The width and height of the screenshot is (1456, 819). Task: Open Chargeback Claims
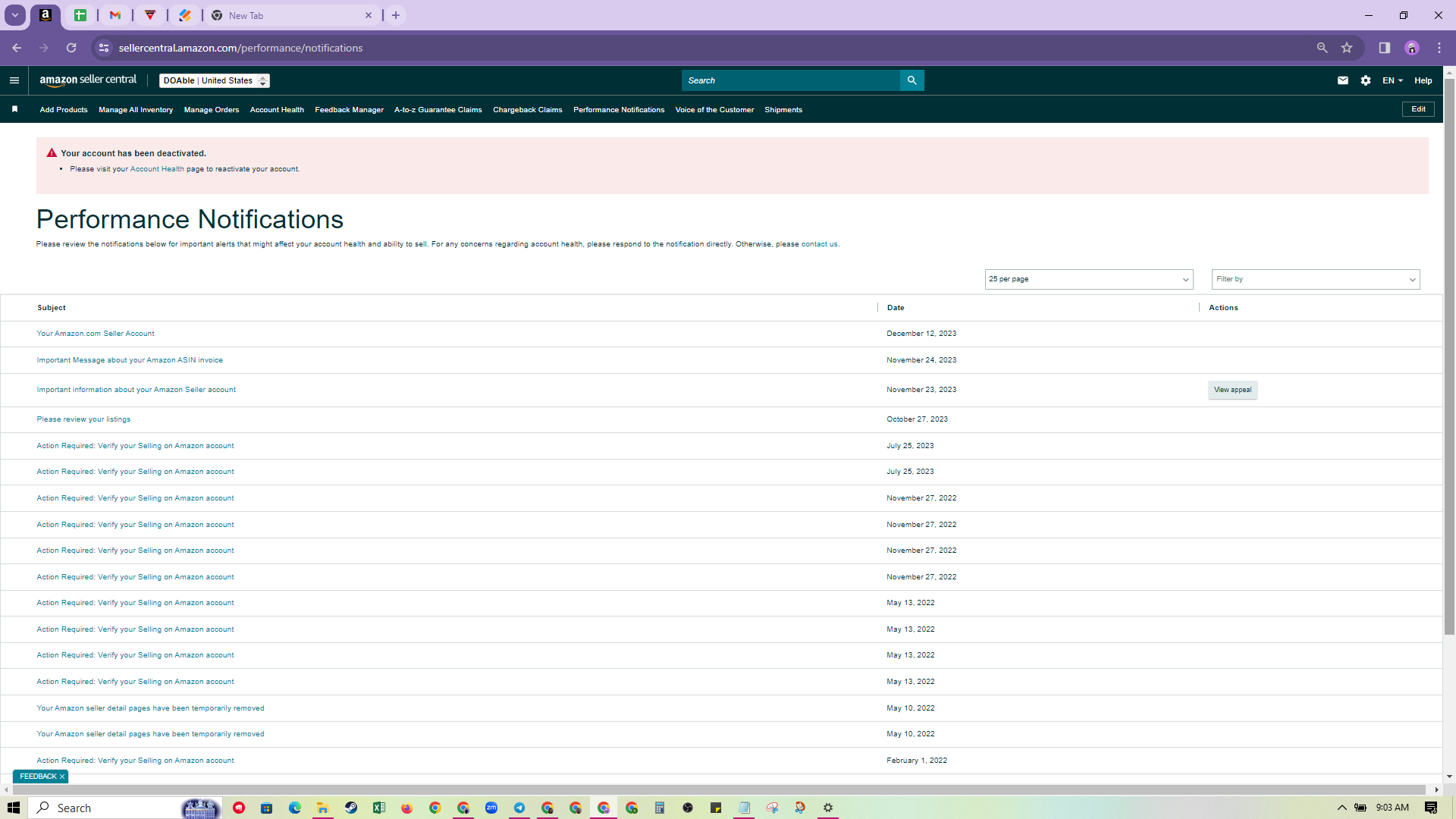pos(528,110)
